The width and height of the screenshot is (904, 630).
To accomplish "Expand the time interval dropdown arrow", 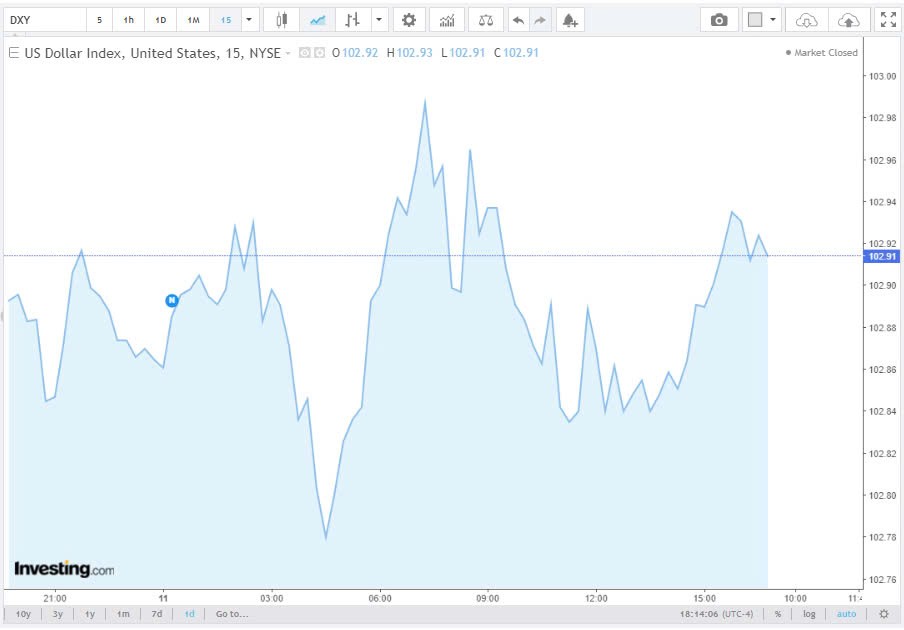I will coord(249,20).
